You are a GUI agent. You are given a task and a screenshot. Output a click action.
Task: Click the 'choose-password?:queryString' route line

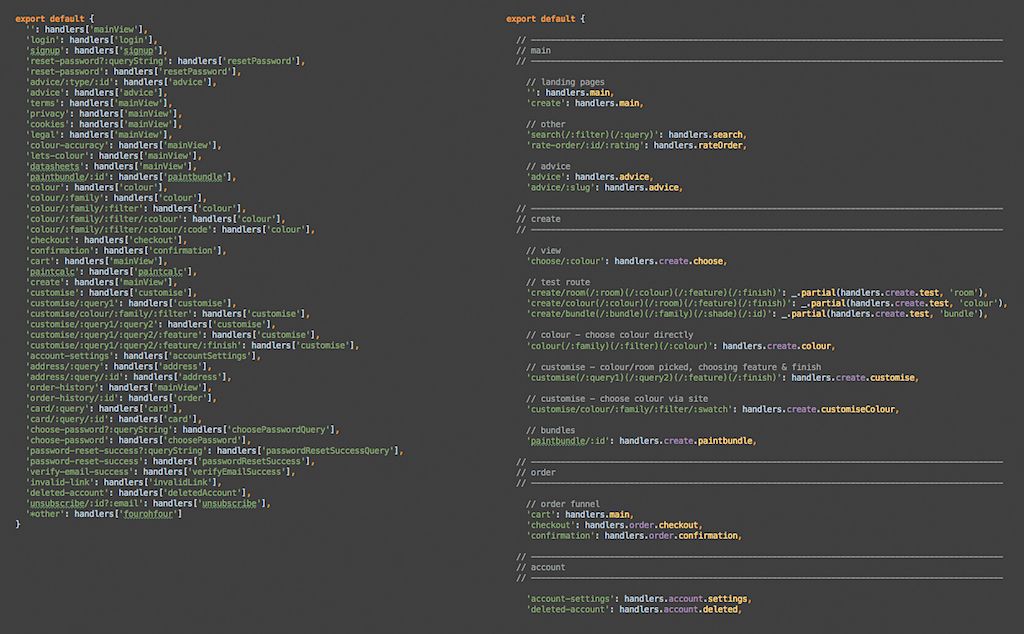tap(182, 430)
